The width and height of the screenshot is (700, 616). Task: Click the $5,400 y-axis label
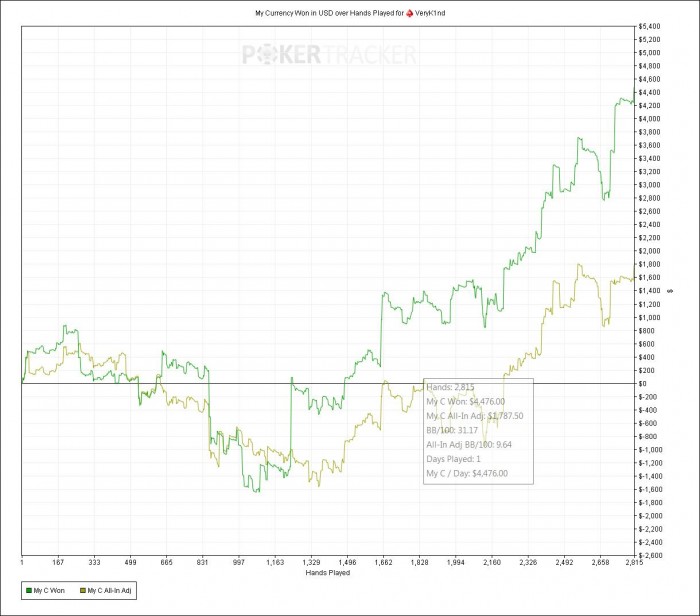click(x=650, y=26)
